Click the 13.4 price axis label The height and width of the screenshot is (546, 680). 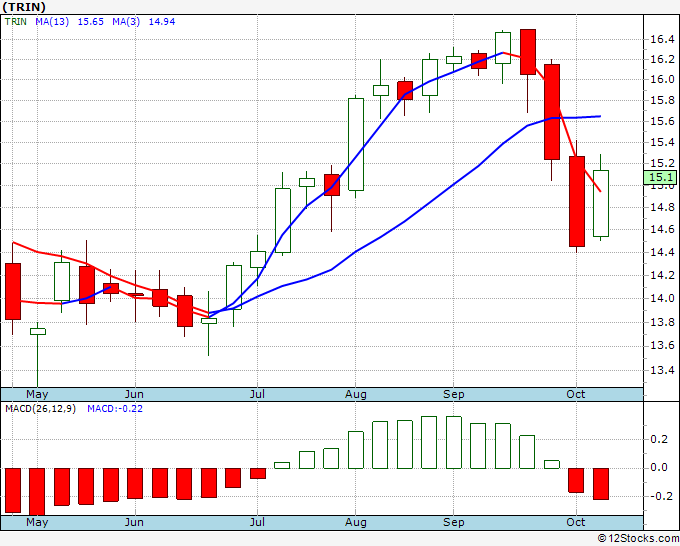pyautogui.click(x=662, y=370)
